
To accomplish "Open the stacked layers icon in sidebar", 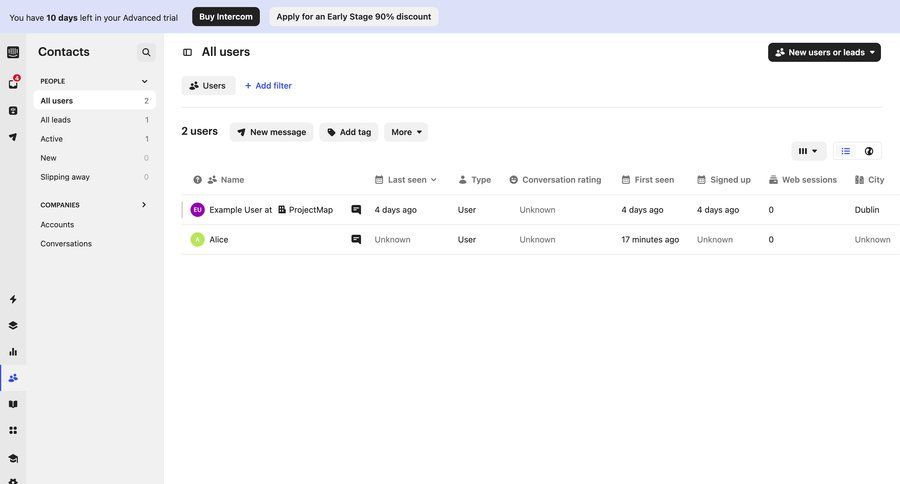I will [13, 326].
